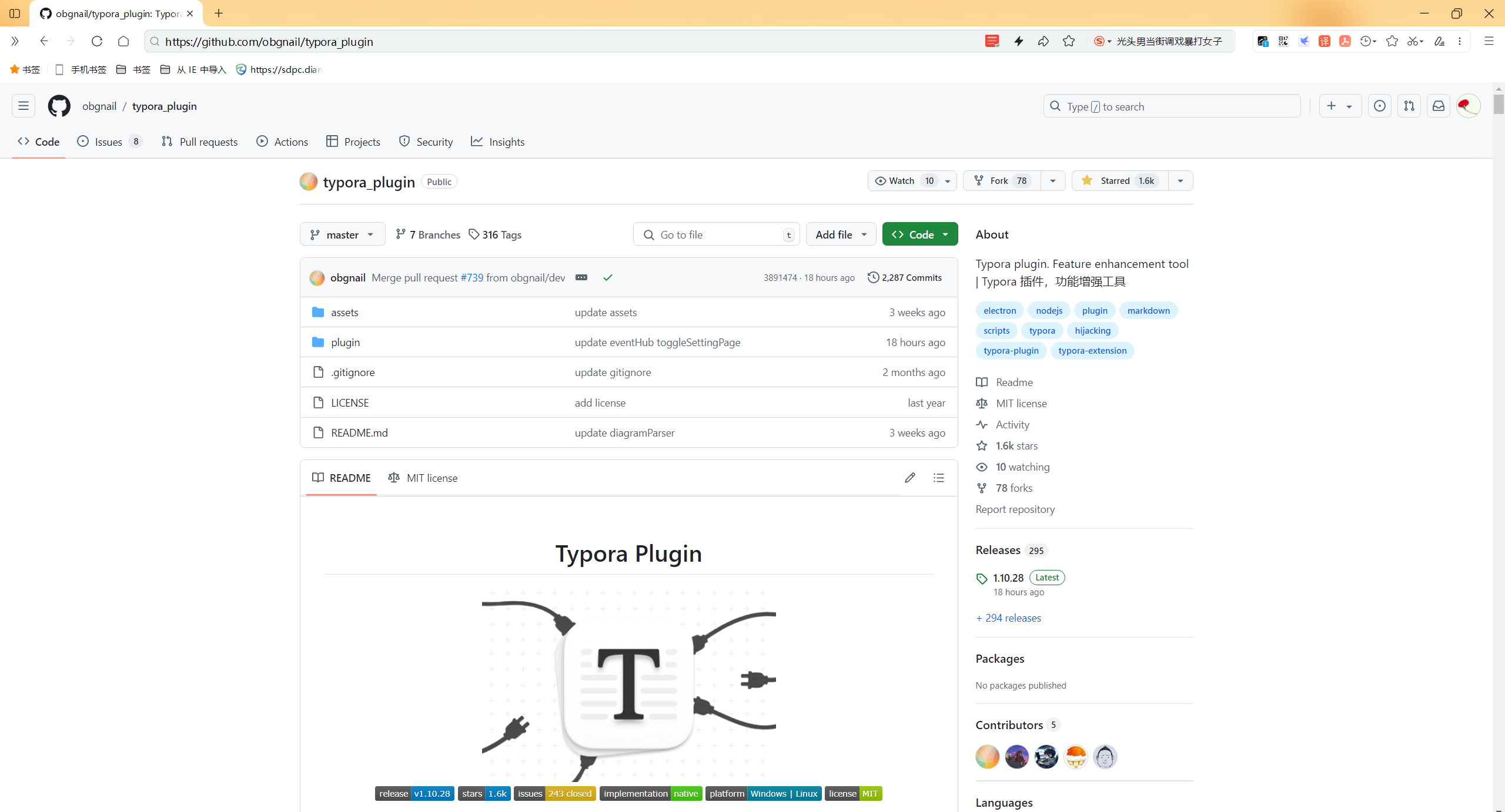
Task: Open search engine selector dropdown in browser
Action: pos(1102,41)
